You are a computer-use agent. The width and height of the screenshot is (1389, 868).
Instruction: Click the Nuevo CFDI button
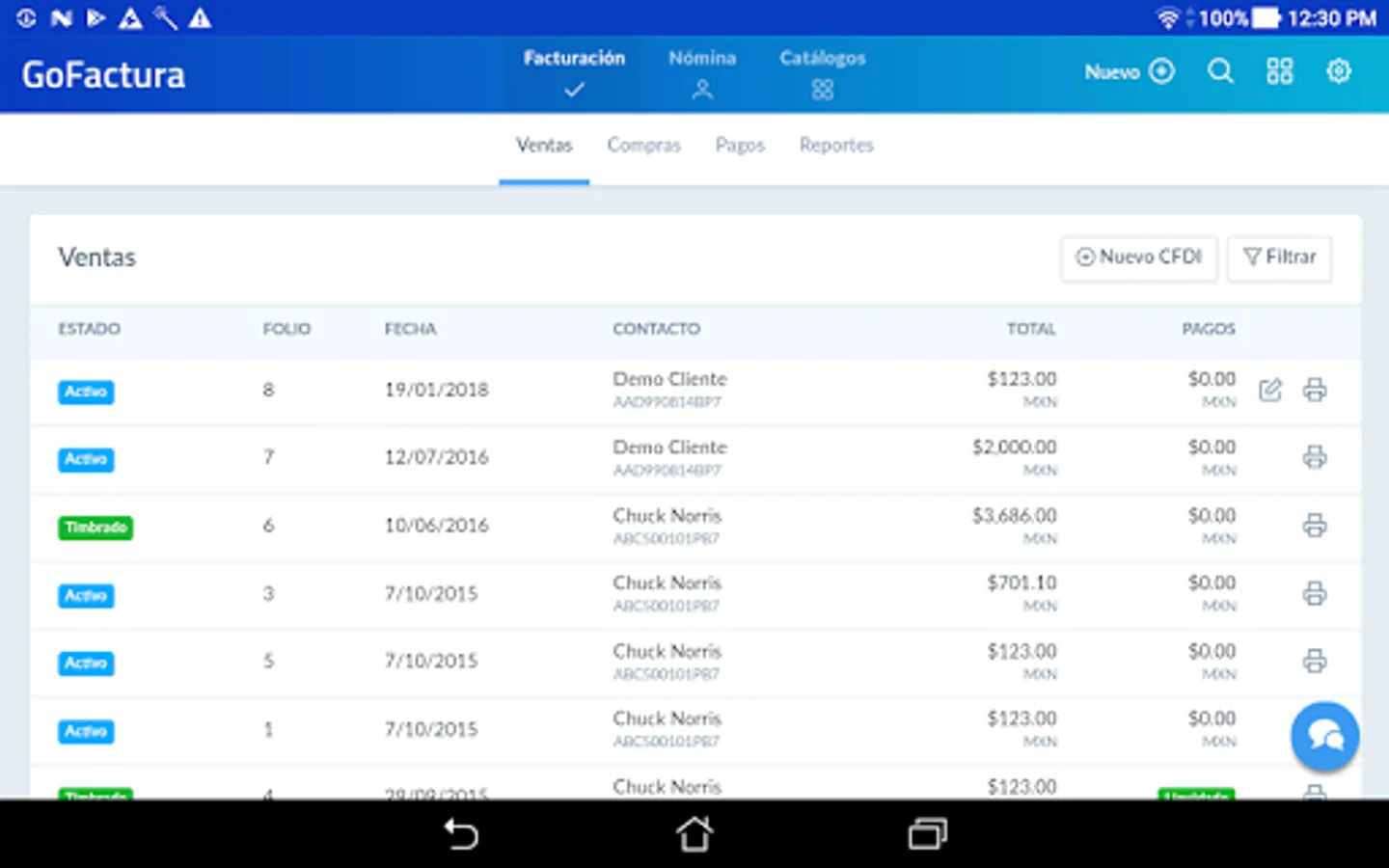[x=1139, y=258]
